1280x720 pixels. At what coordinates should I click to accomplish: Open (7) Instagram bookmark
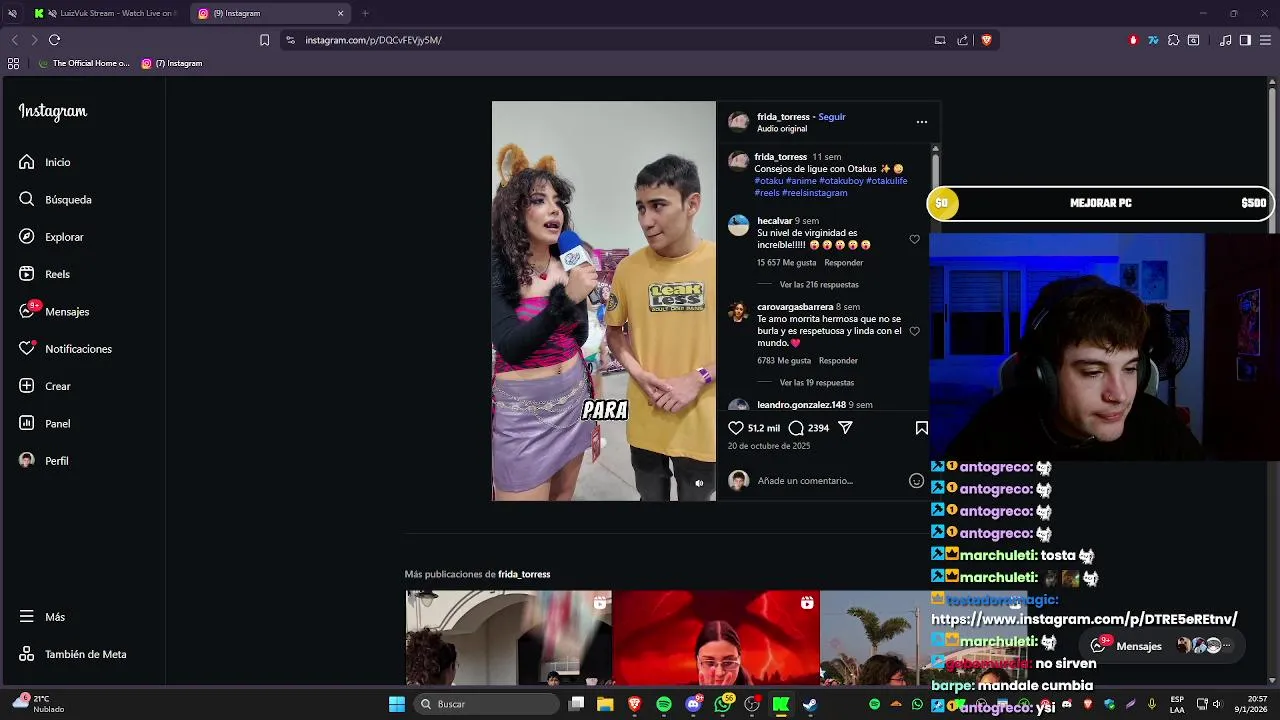172,63
